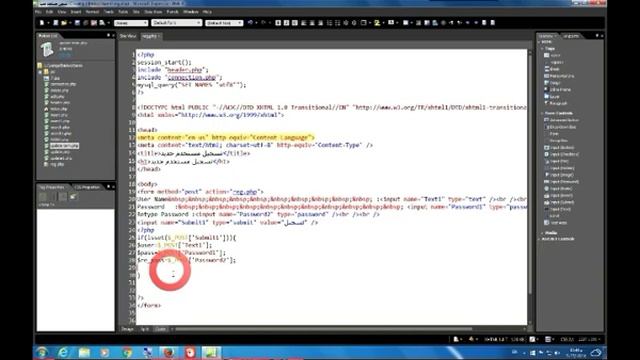Insert Input (Checkbox) control
This screenshot has height=360, width=640.
tap(561, 154)
